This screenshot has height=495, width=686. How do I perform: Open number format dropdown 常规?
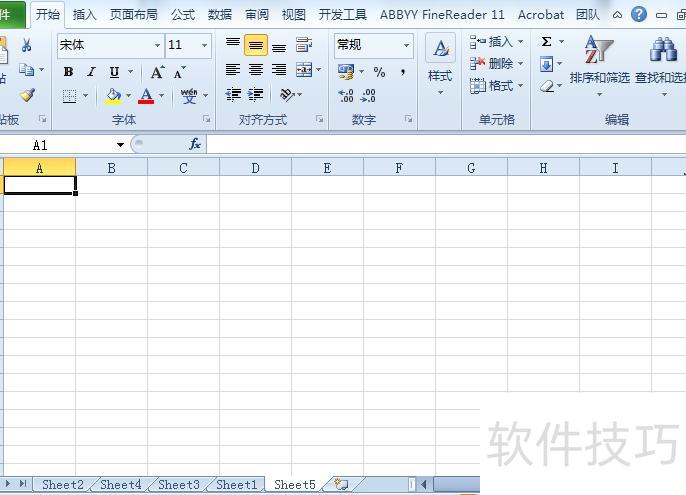tap(406, 46)
